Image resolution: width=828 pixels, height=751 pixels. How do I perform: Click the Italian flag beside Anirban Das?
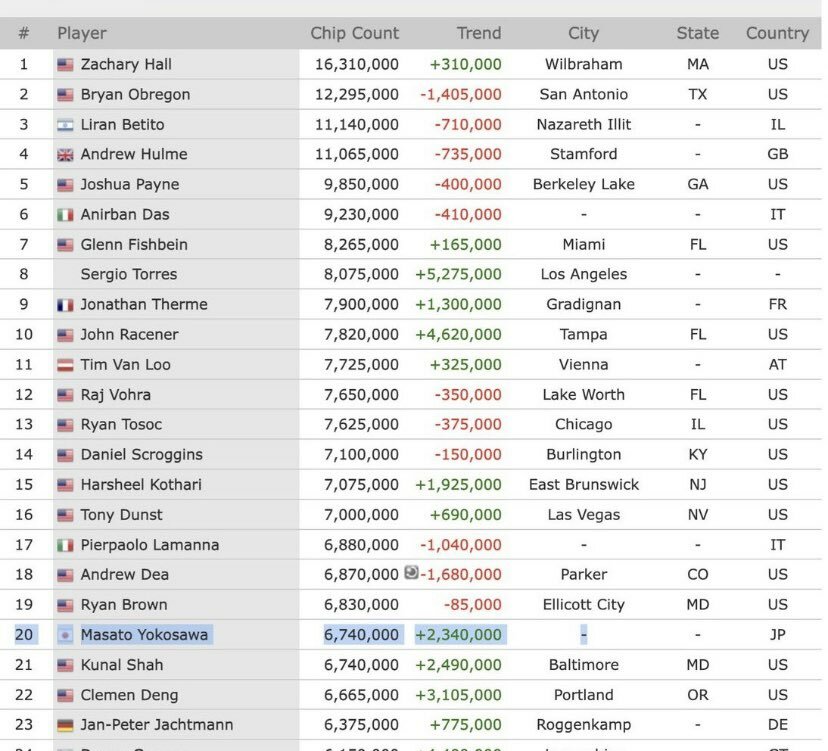pyautogui.click(x=65, y=215)
